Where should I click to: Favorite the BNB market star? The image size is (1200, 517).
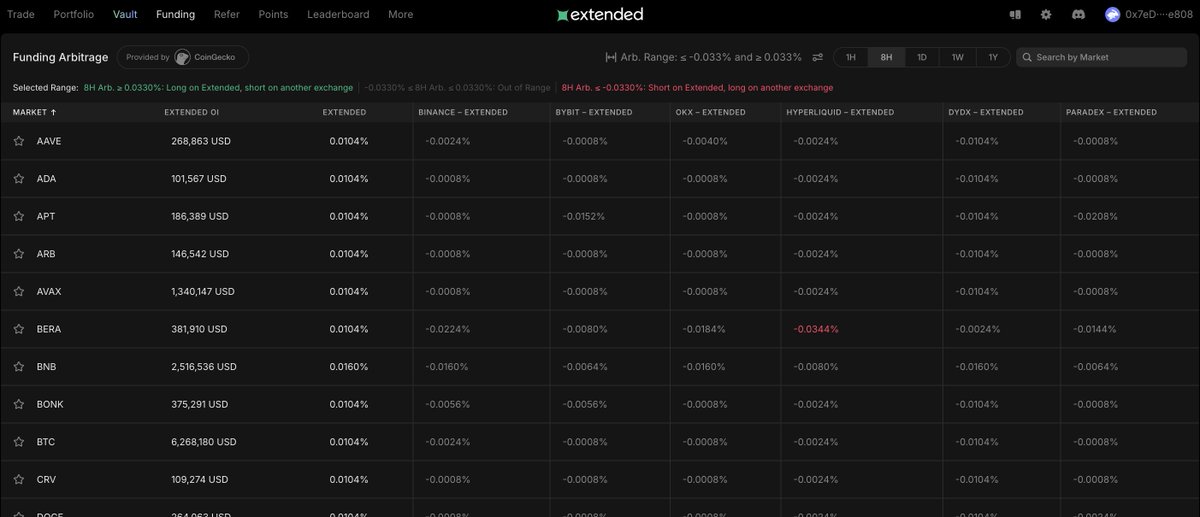18,367
